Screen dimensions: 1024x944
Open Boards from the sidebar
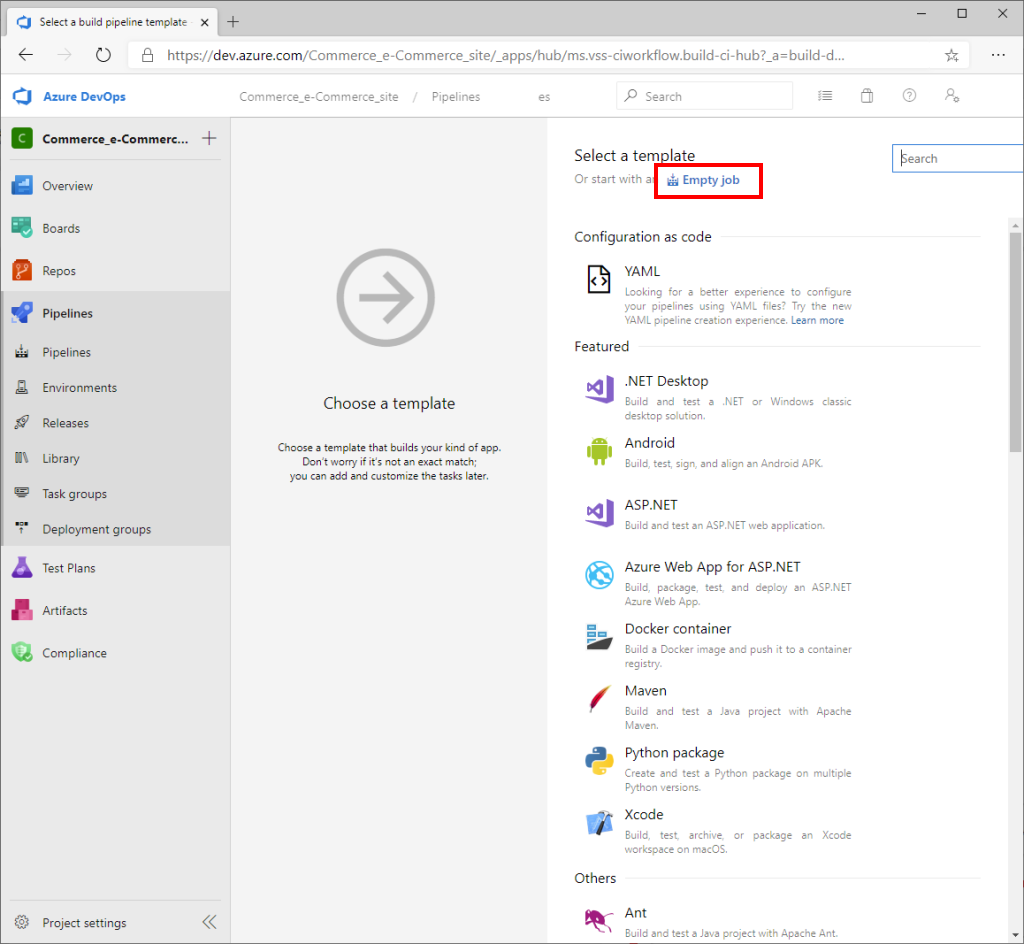point(60,228)
